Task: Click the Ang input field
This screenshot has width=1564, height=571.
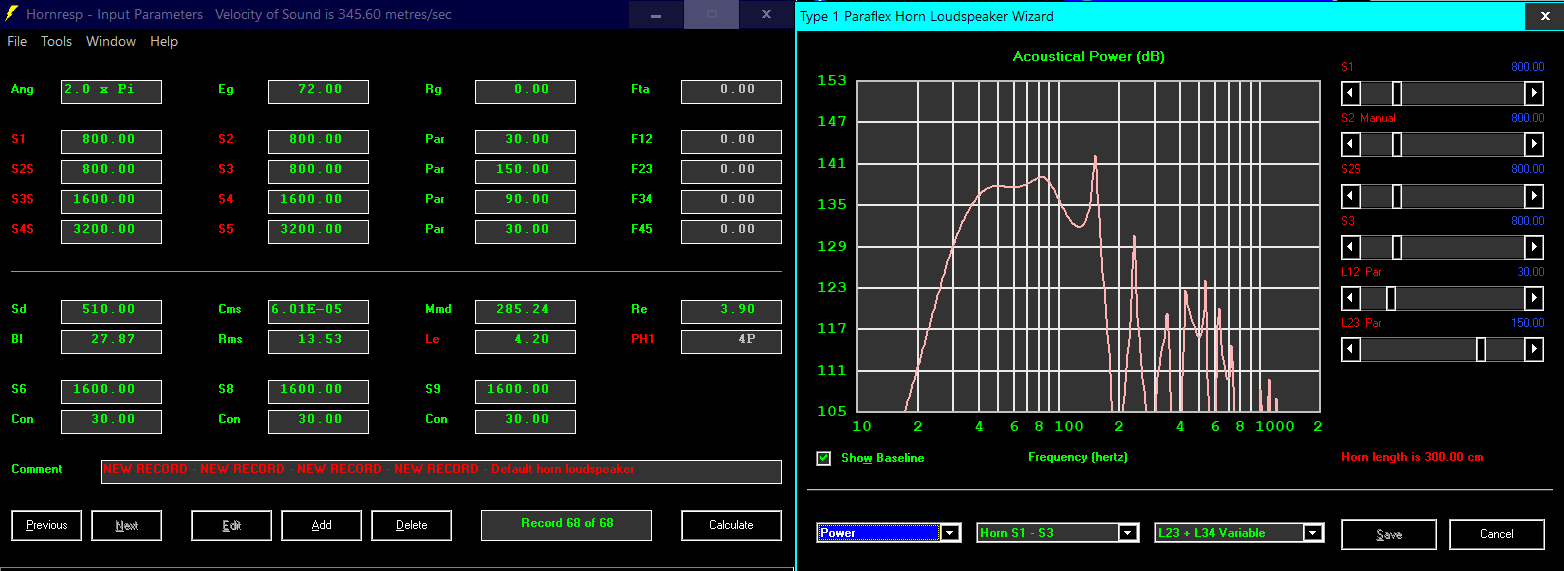Action: (x=111, y=91)
